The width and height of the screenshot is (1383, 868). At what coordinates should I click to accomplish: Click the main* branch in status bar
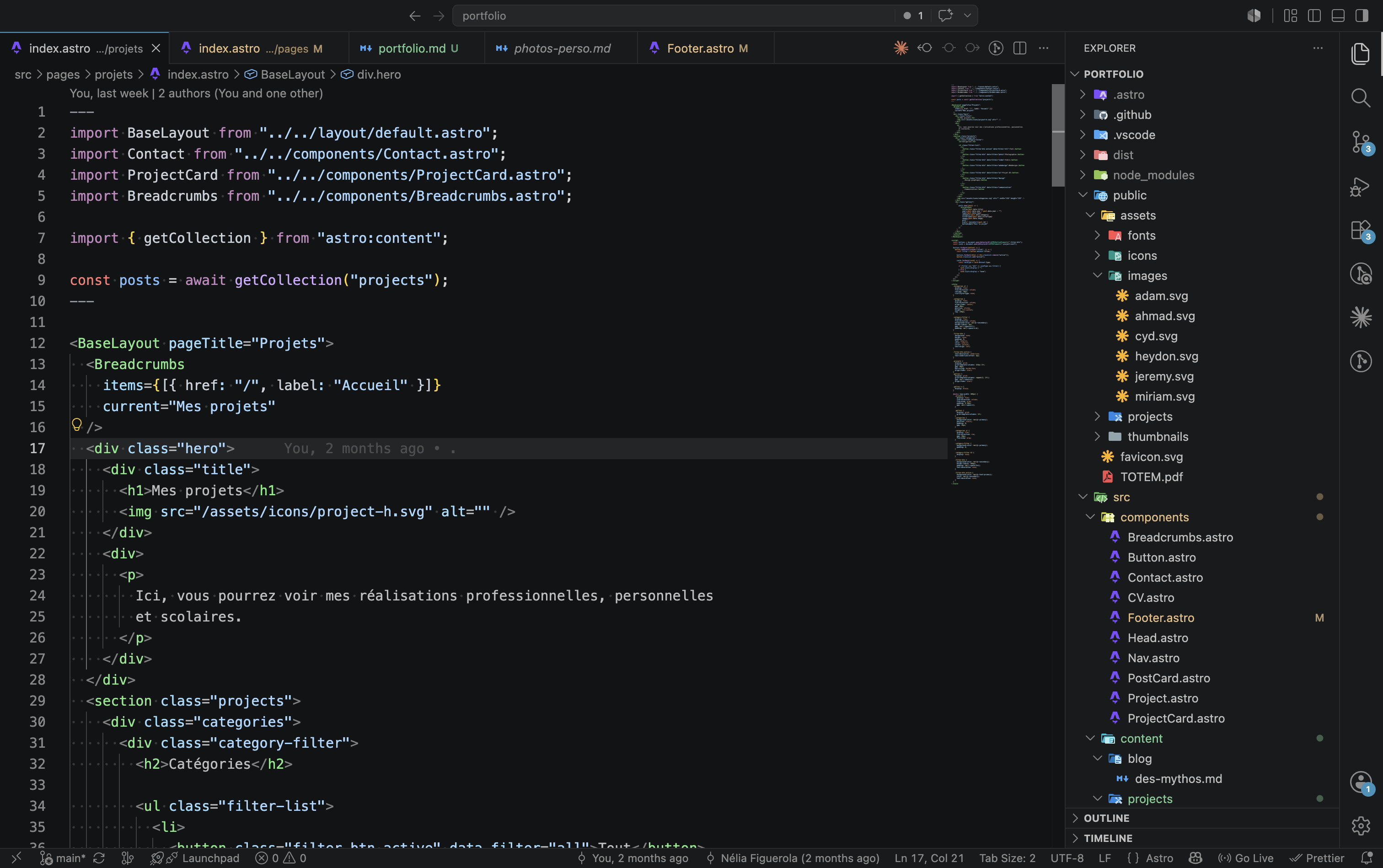(x=63, y=857)
